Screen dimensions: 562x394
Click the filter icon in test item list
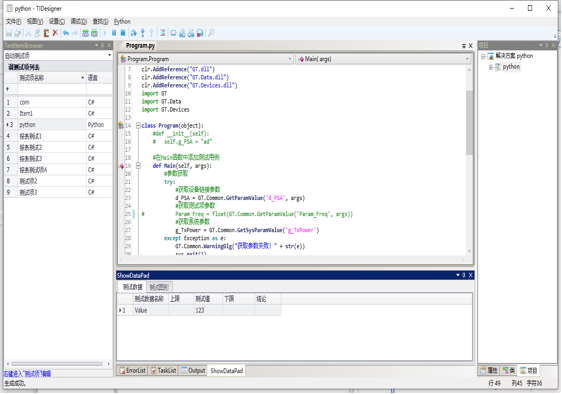pos(8,89)
